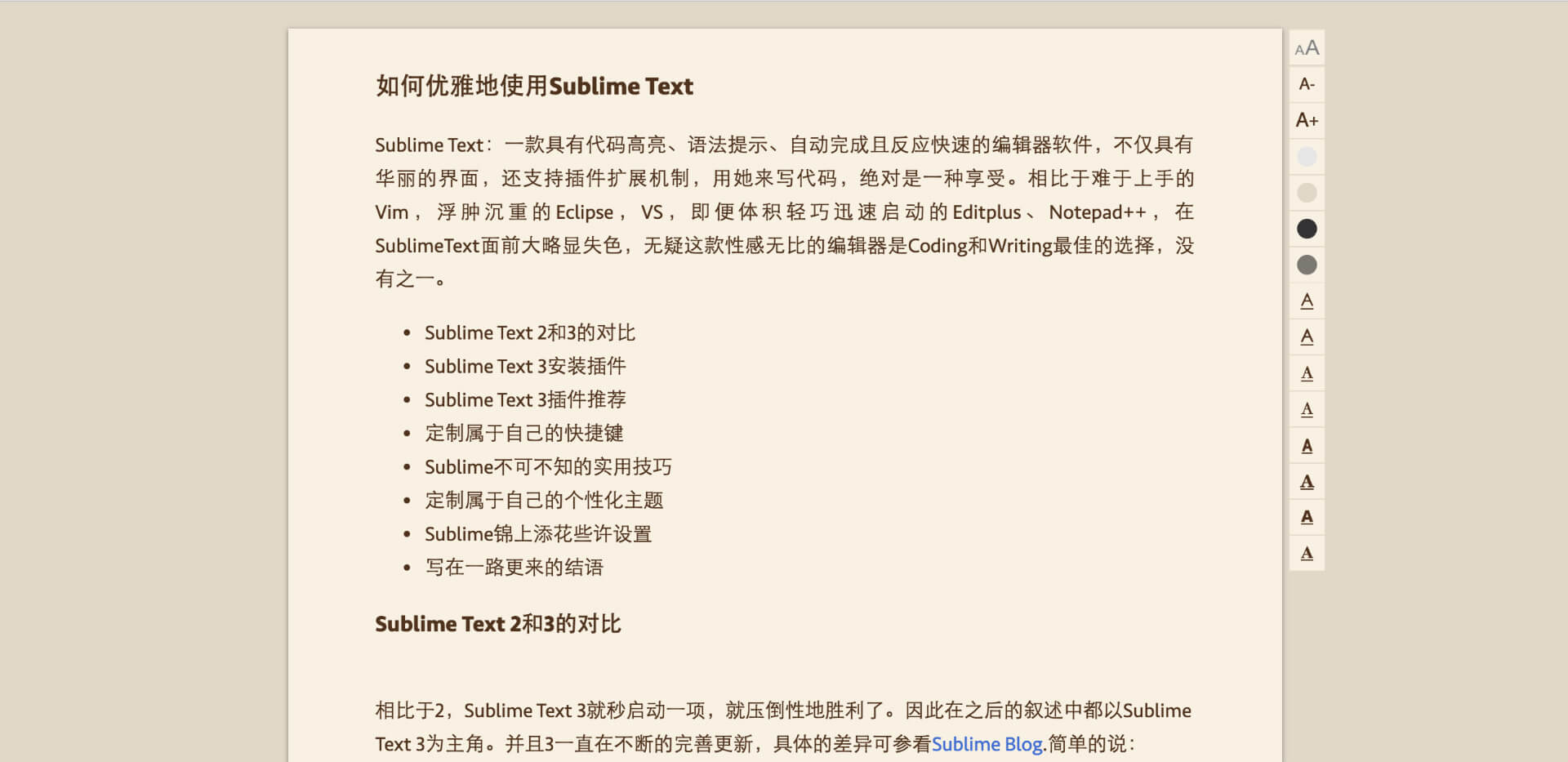Click the word 'Notepad++' in intro paragraph
The width and height of the screenshot is (1568, 762).
coord(1098,212)
